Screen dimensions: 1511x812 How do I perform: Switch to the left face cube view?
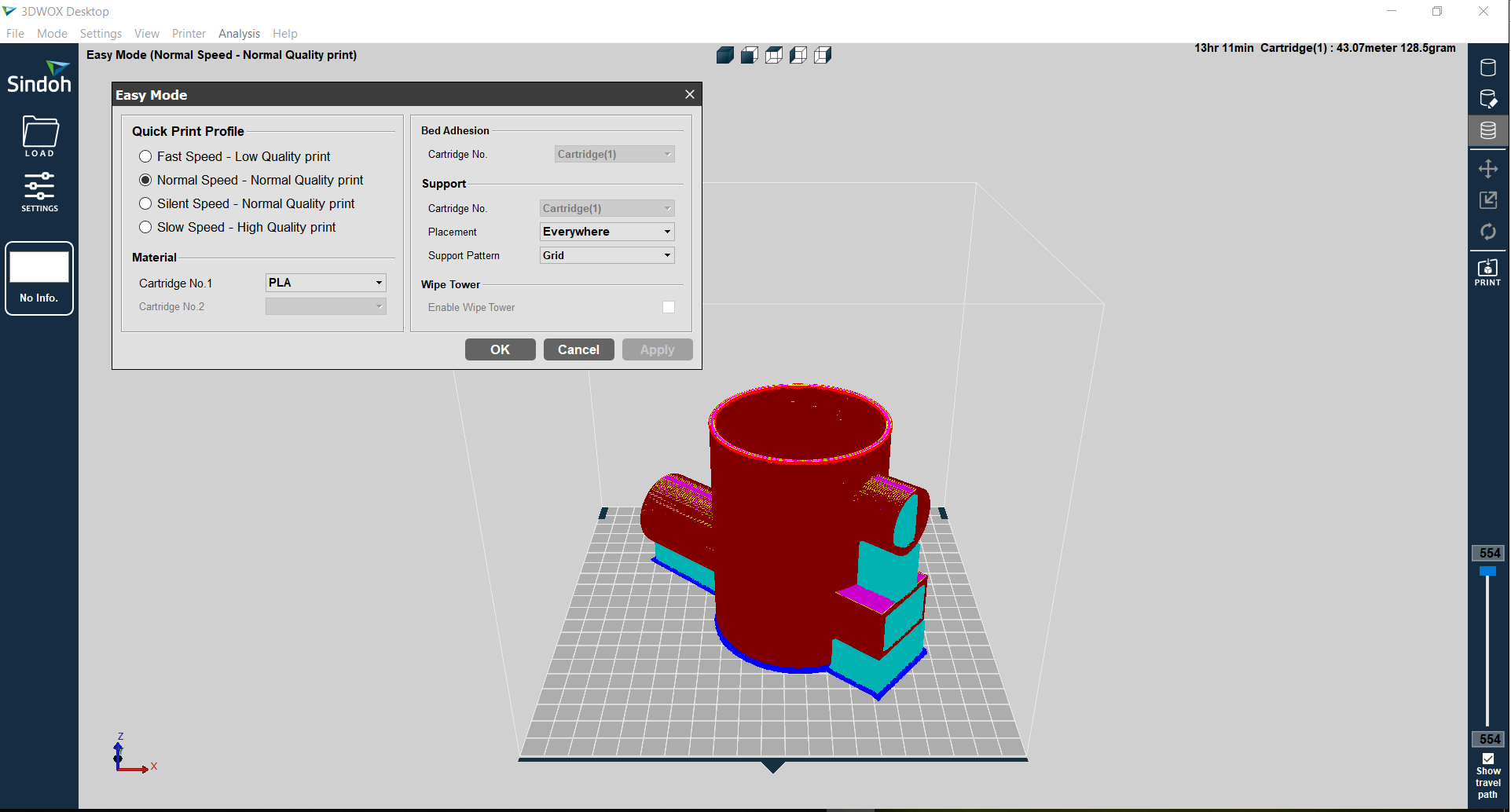point(798,55)
